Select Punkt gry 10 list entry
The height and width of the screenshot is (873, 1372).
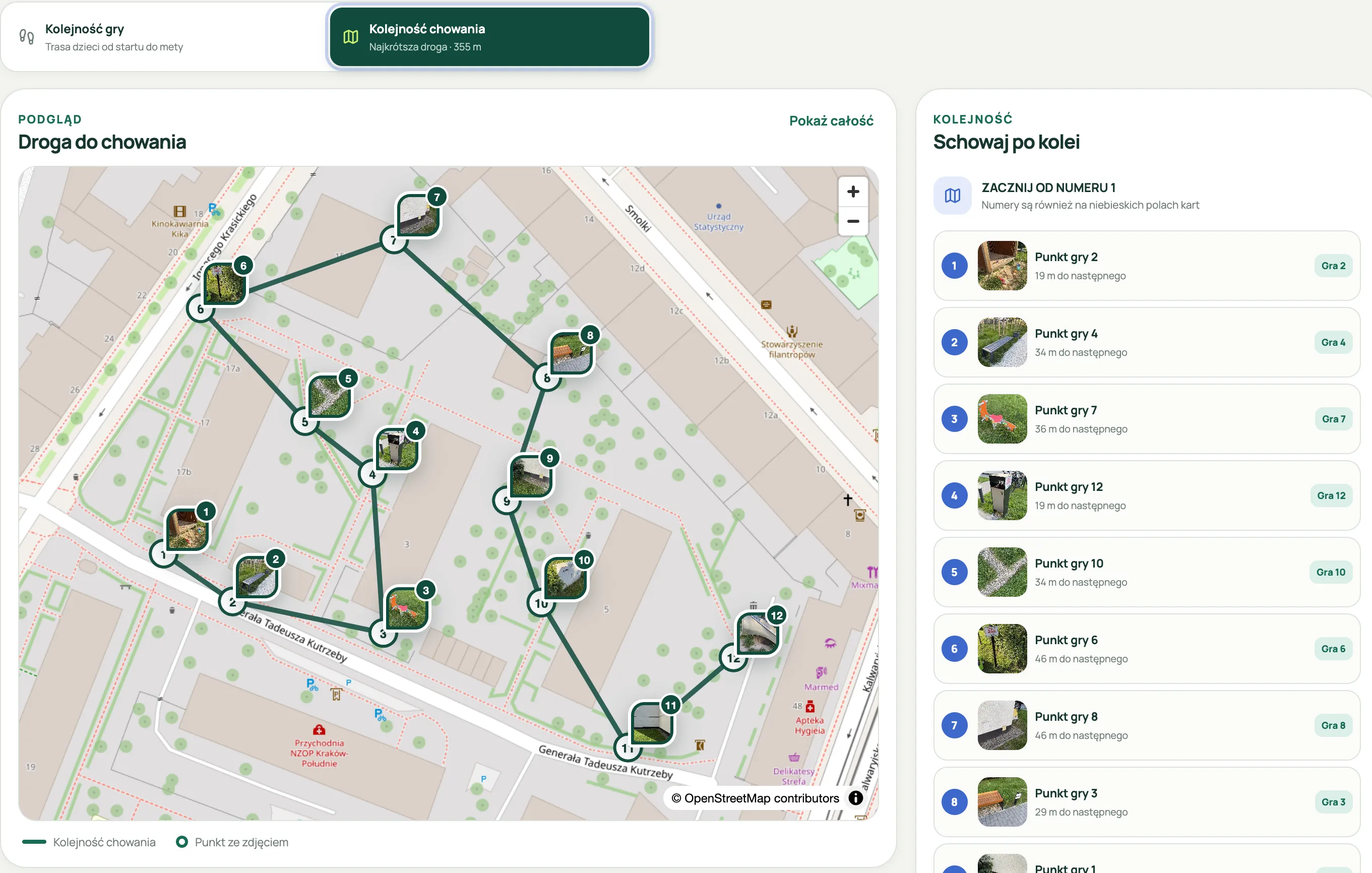(x=1147, y=572)
